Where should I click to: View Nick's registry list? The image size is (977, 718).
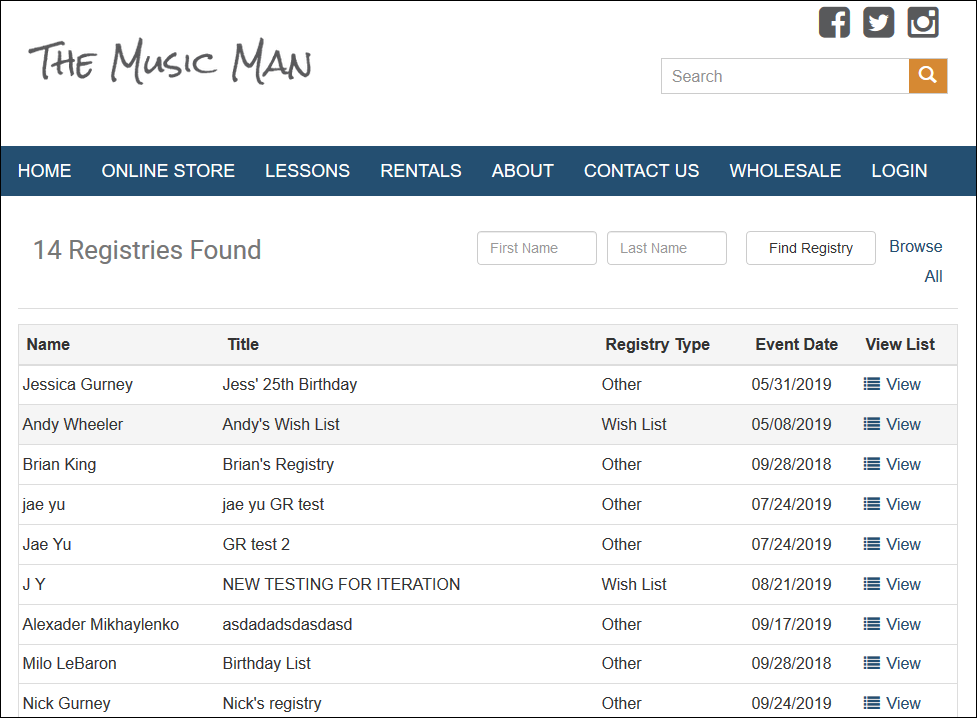903,703
